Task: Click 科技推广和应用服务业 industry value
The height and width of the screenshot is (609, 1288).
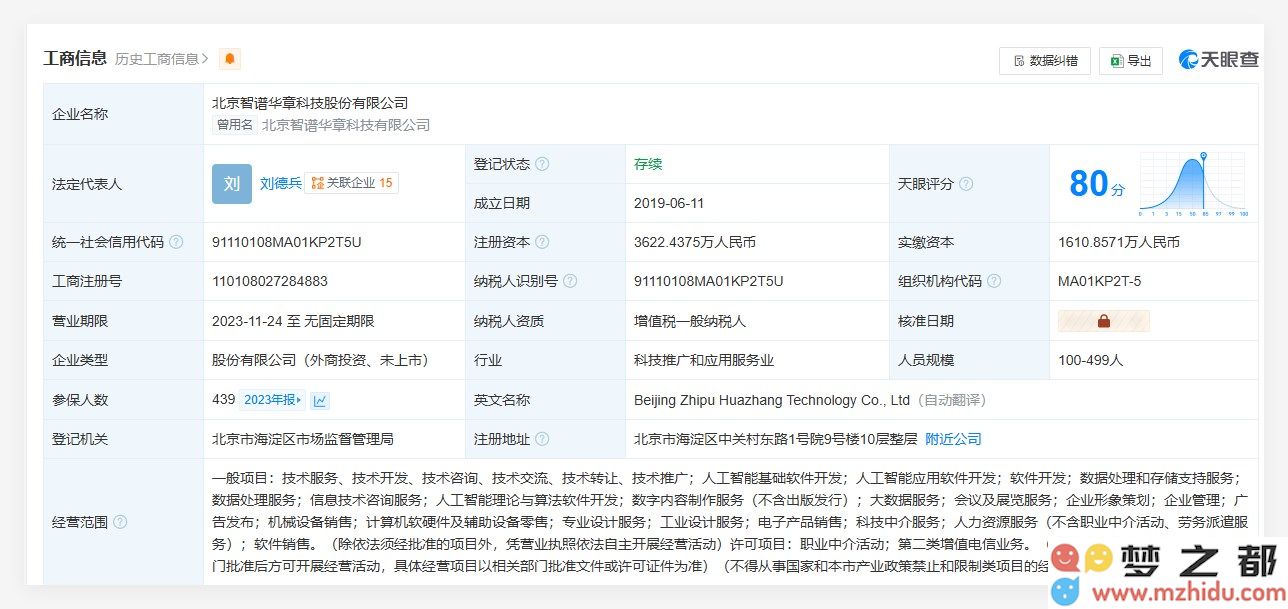Action: coord(704,360)
